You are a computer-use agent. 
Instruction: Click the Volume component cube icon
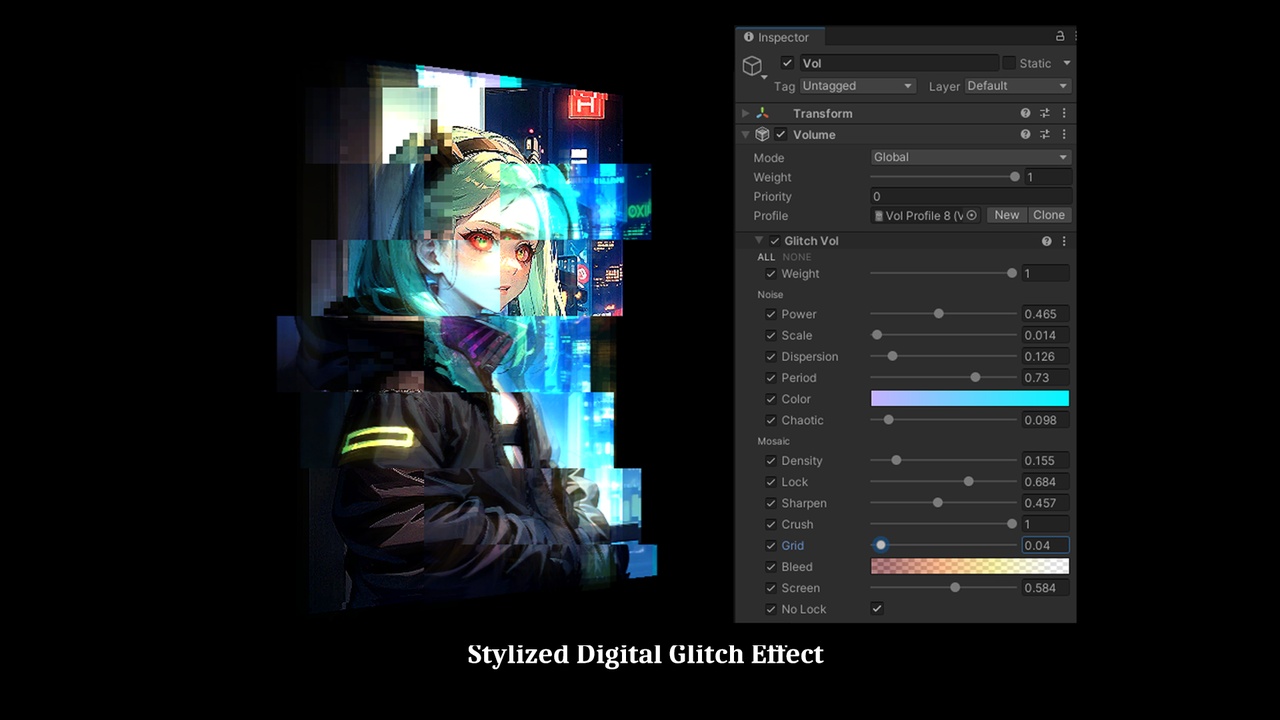pyautogui.click(x=762, y=134)
